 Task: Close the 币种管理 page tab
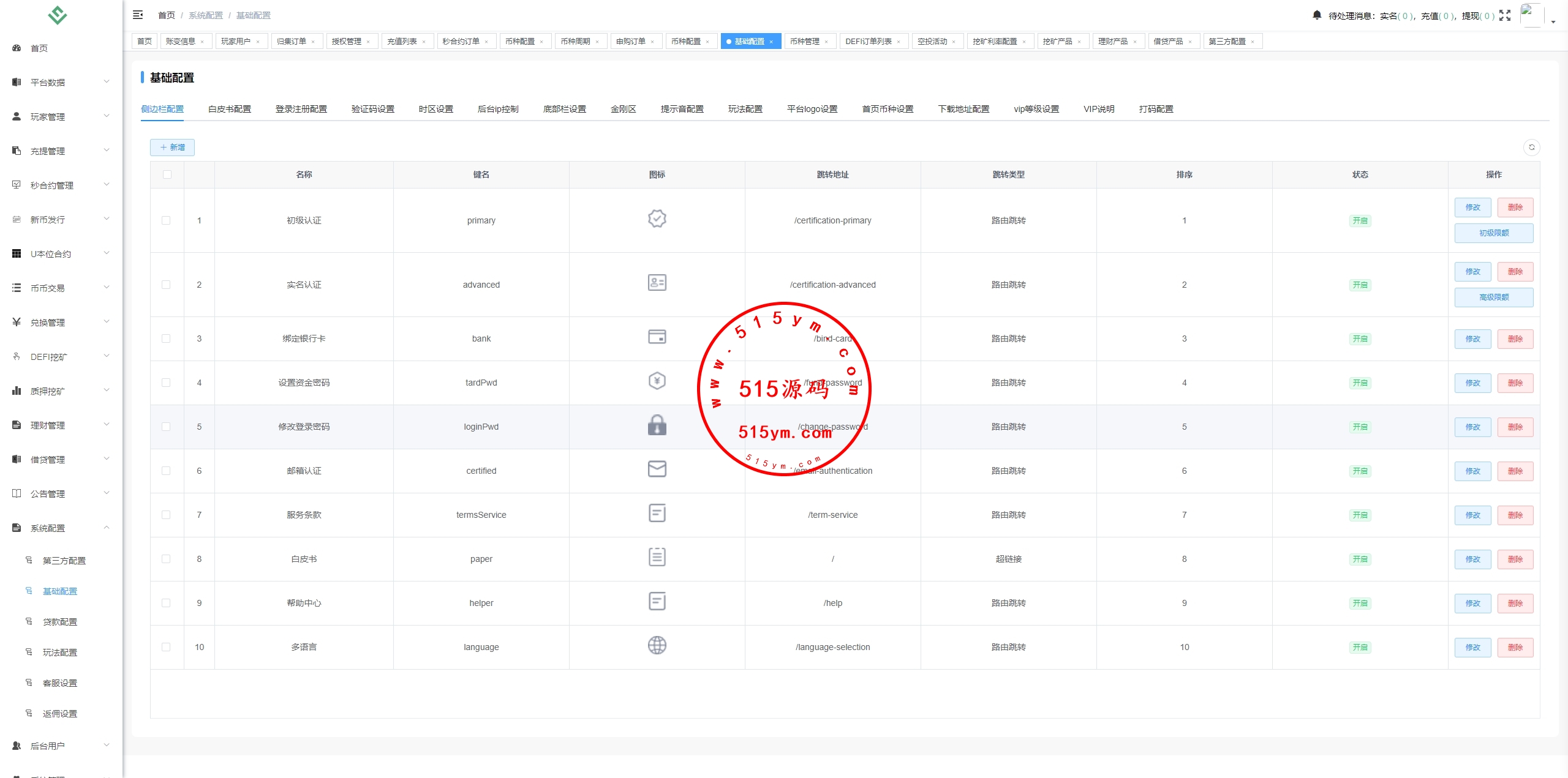point(826,42)
